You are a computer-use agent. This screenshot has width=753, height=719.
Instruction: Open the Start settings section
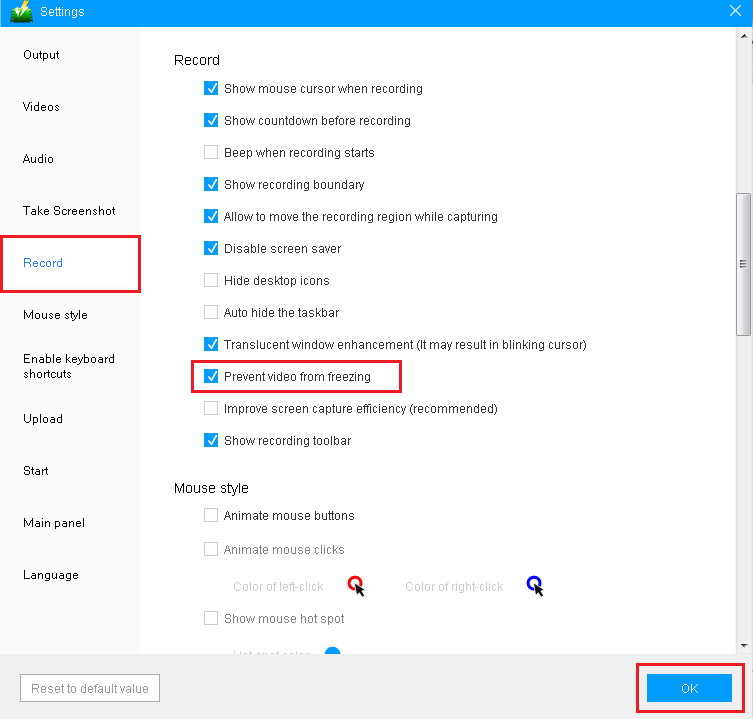click(x=36, y=471)
